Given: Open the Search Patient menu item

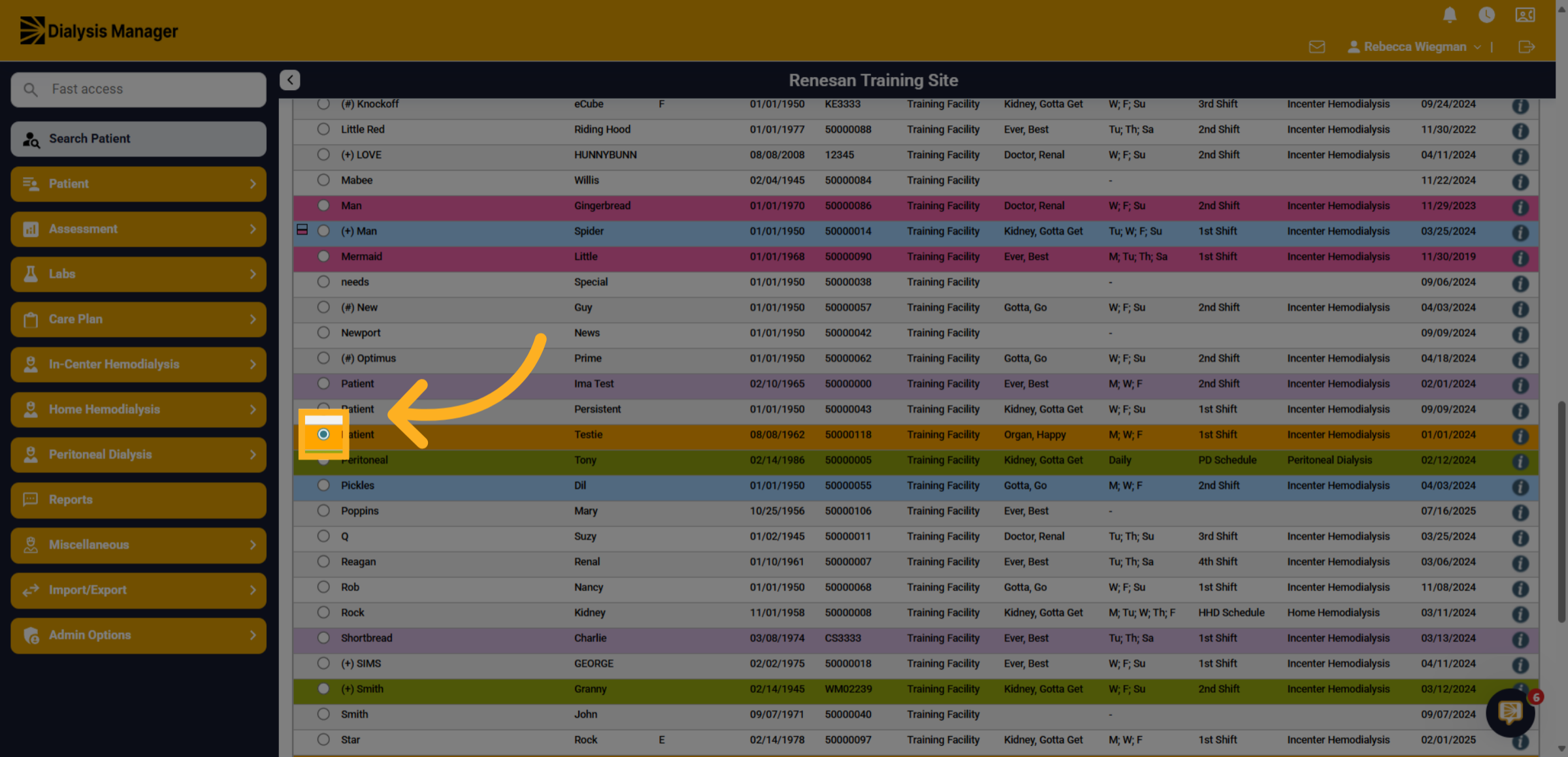Looking at the screenshot, I should point(139,139).
